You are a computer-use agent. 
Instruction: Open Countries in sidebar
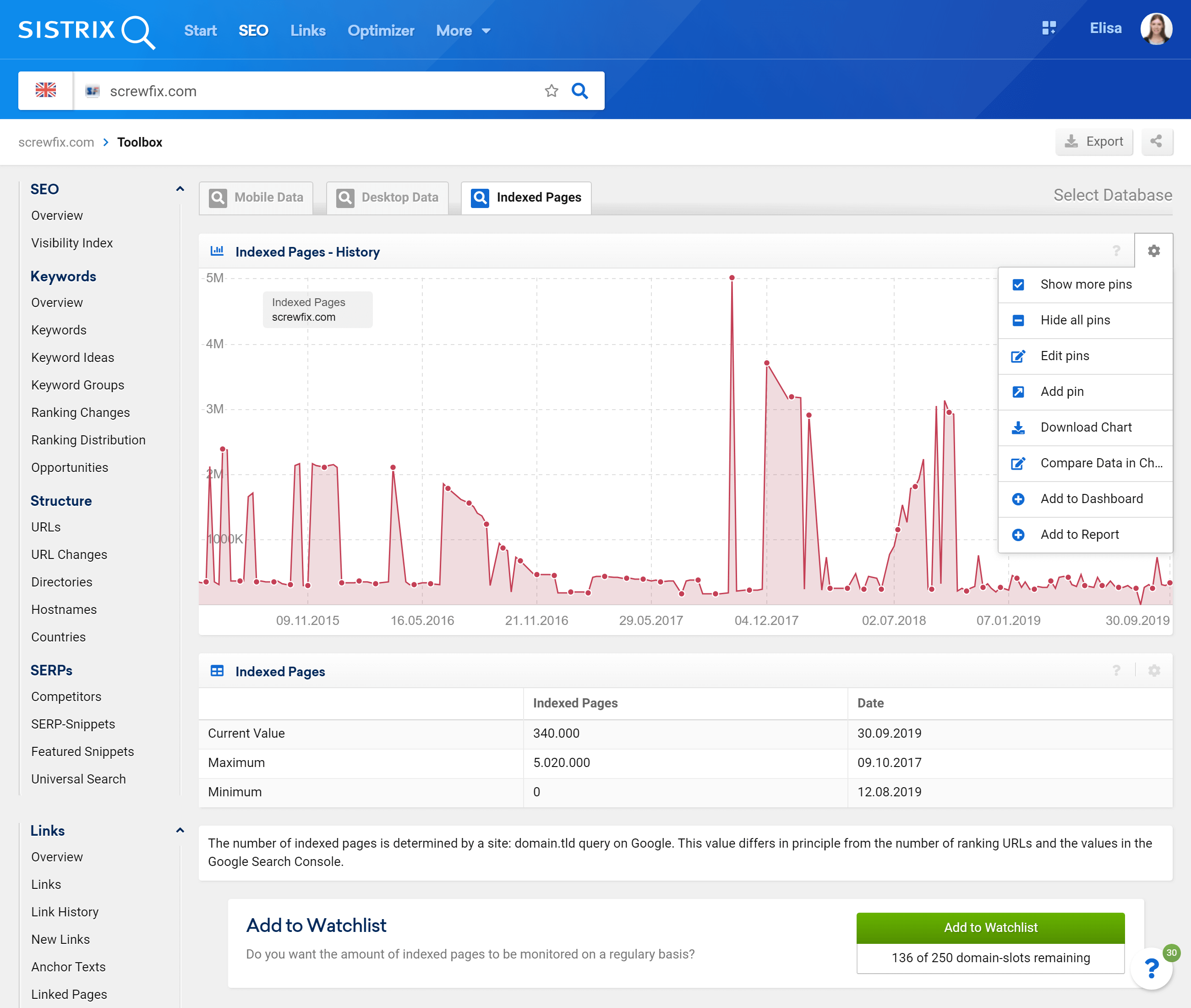click(x=58, y=637)
